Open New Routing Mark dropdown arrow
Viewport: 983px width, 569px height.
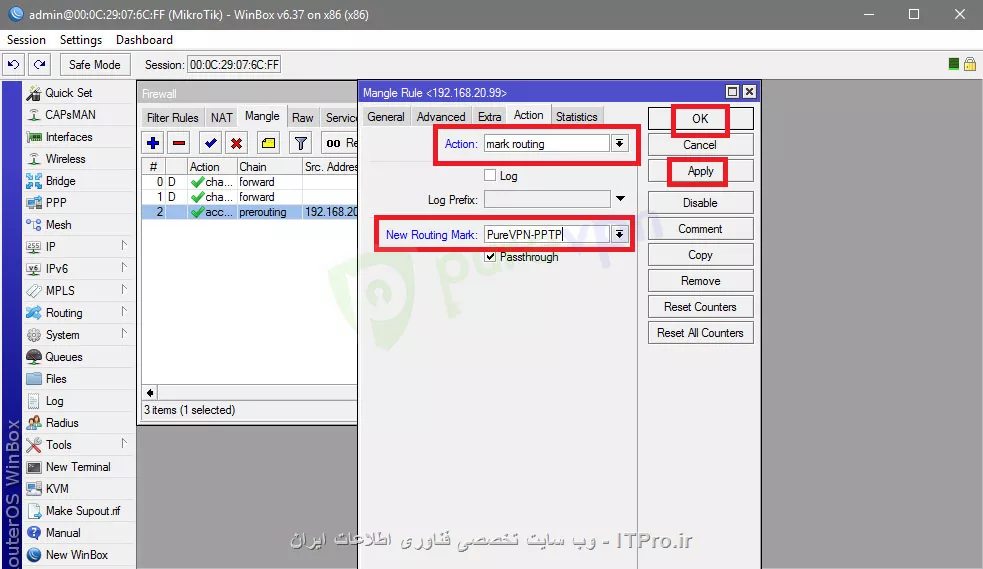619,234
